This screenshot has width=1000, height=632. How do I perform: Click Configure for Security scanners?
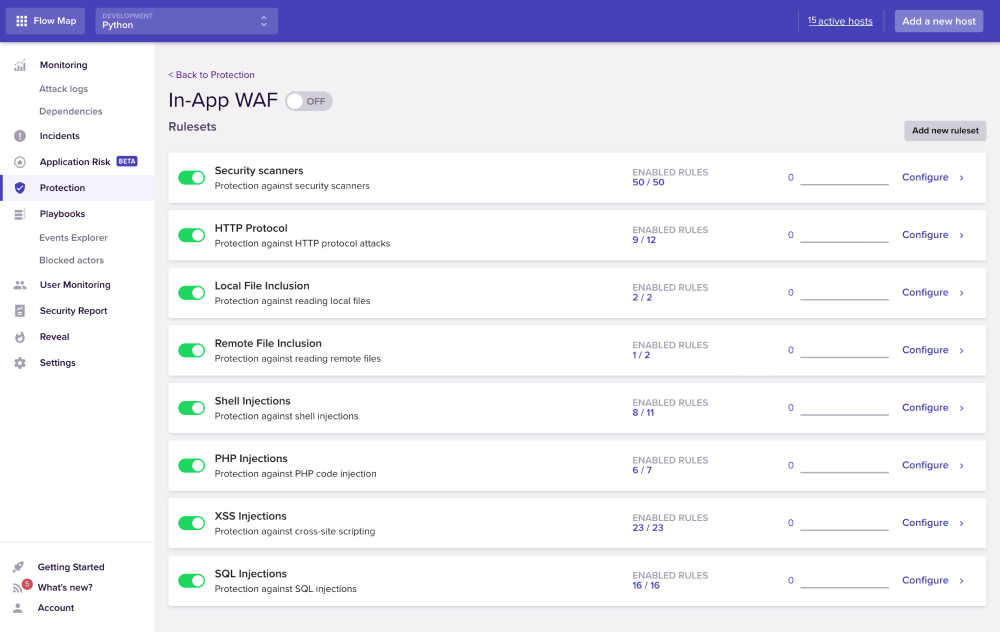pos(925,177)
